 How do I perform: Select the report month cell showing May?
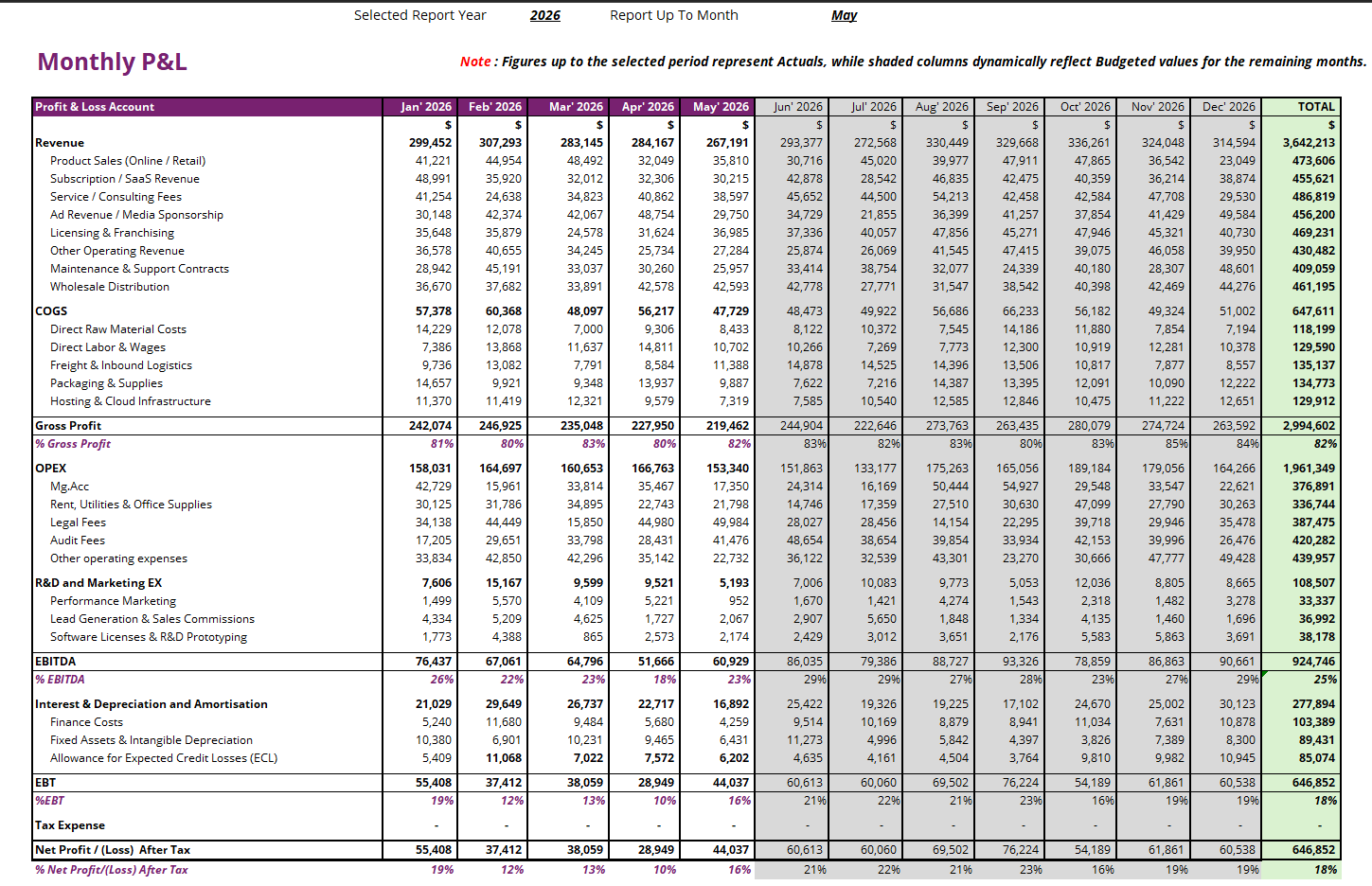pos(844,15)
